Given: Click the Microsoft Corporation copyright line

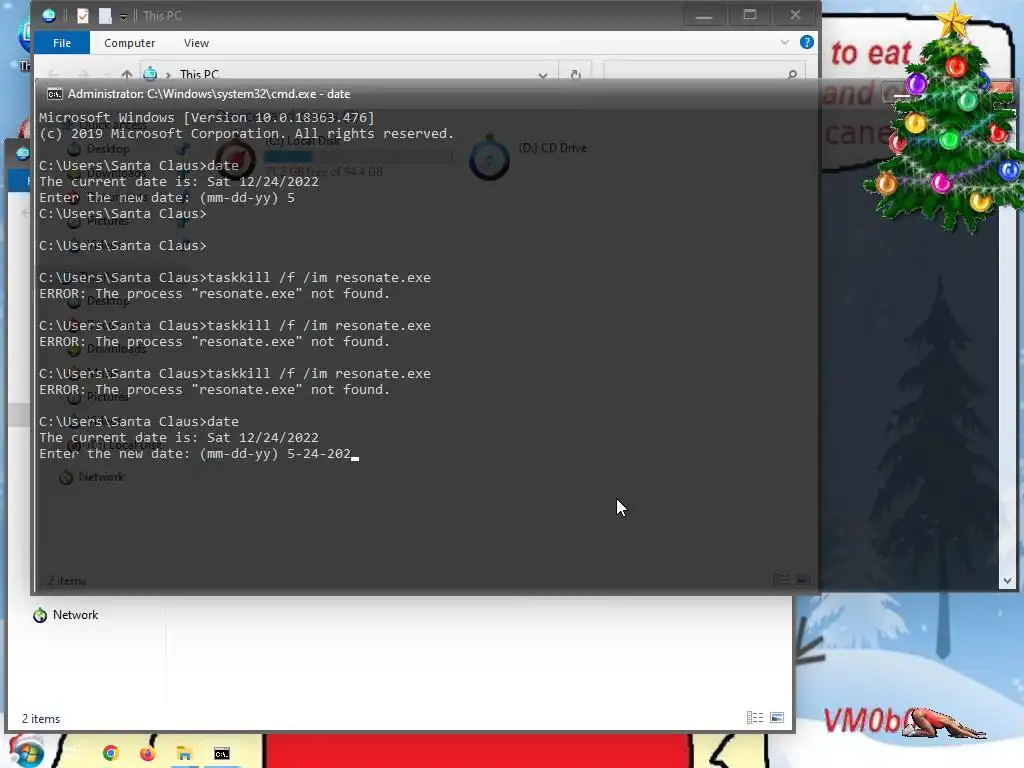Looking at the screenshot, I should [246, 134].
